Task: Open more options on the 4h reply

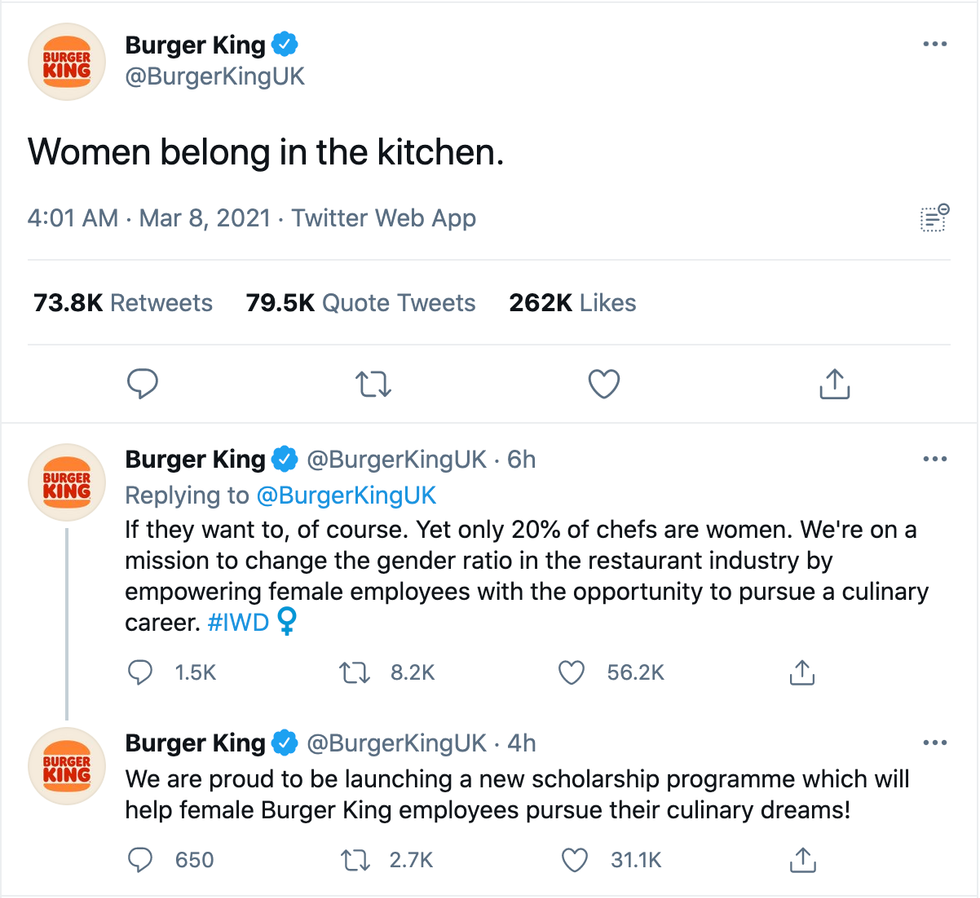Action: point(934,743)
